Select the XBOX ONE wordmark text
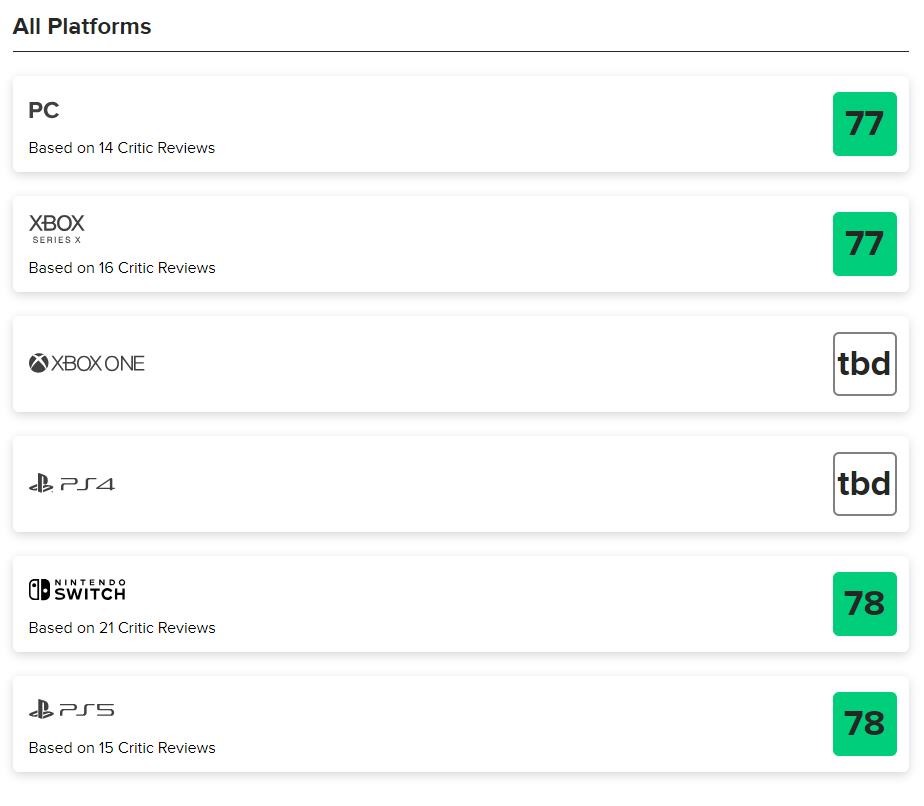Image resolution: width=924 pixels, height=806 pixels. point(98,364)
